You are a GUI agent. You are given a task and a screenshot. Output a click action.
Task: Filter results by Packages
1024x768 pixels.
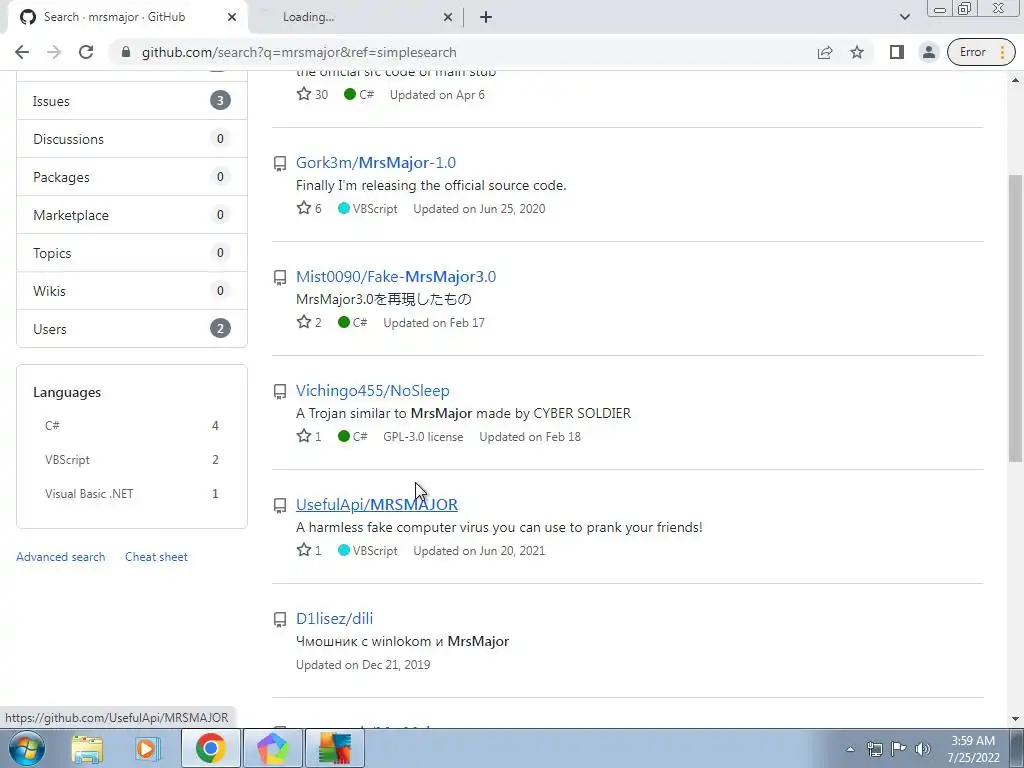(x=132, y=176)
